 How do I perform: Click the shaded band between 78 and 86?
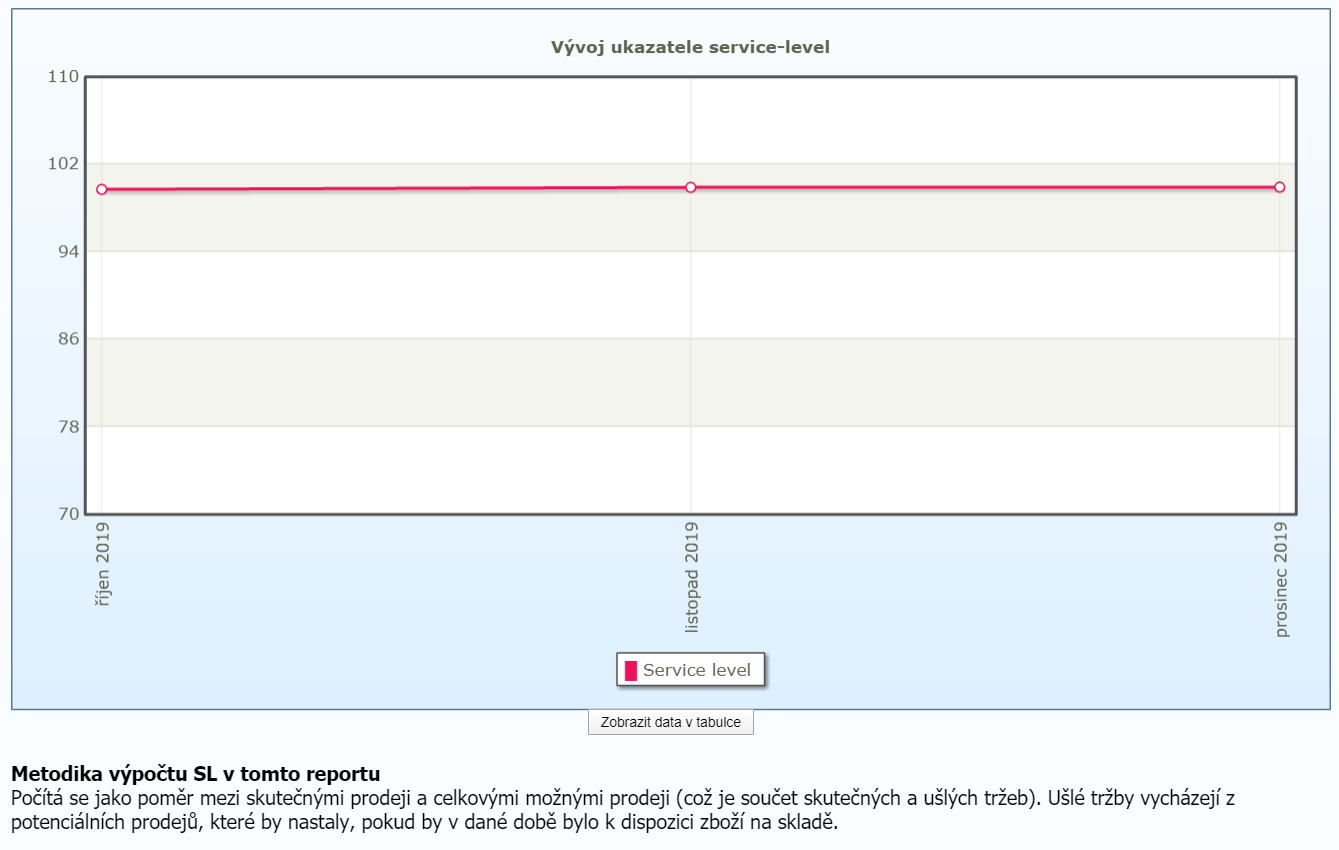(690, 383)
